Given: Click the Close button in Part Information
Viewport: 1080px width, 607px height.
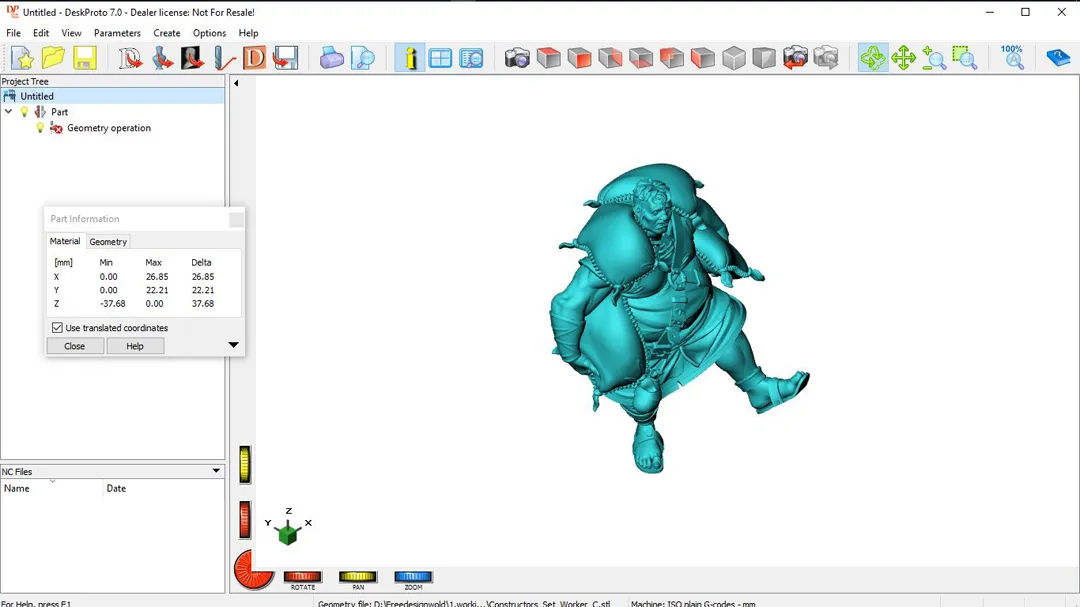Looking at the screenshot, I should click(x=74, y=346).
